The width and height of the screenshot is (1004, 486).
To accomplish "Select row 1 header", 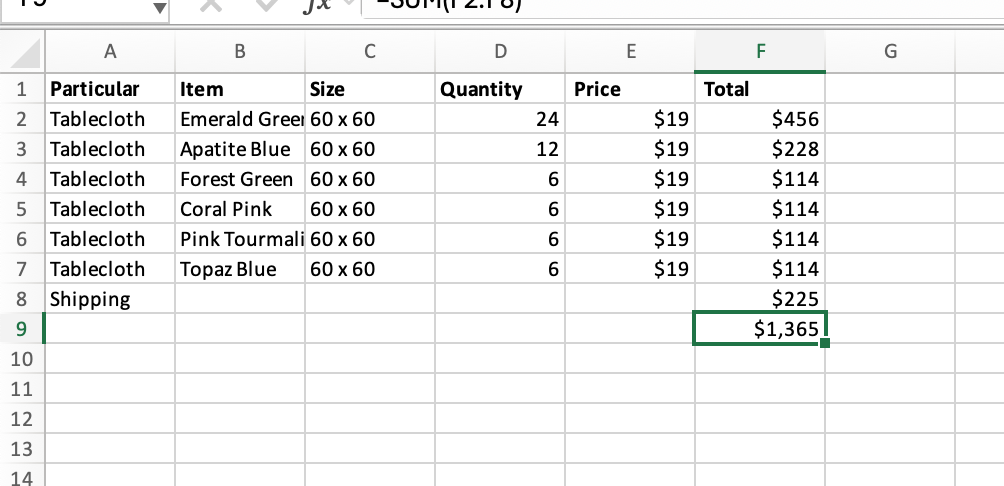I will [x=21, y=89].
